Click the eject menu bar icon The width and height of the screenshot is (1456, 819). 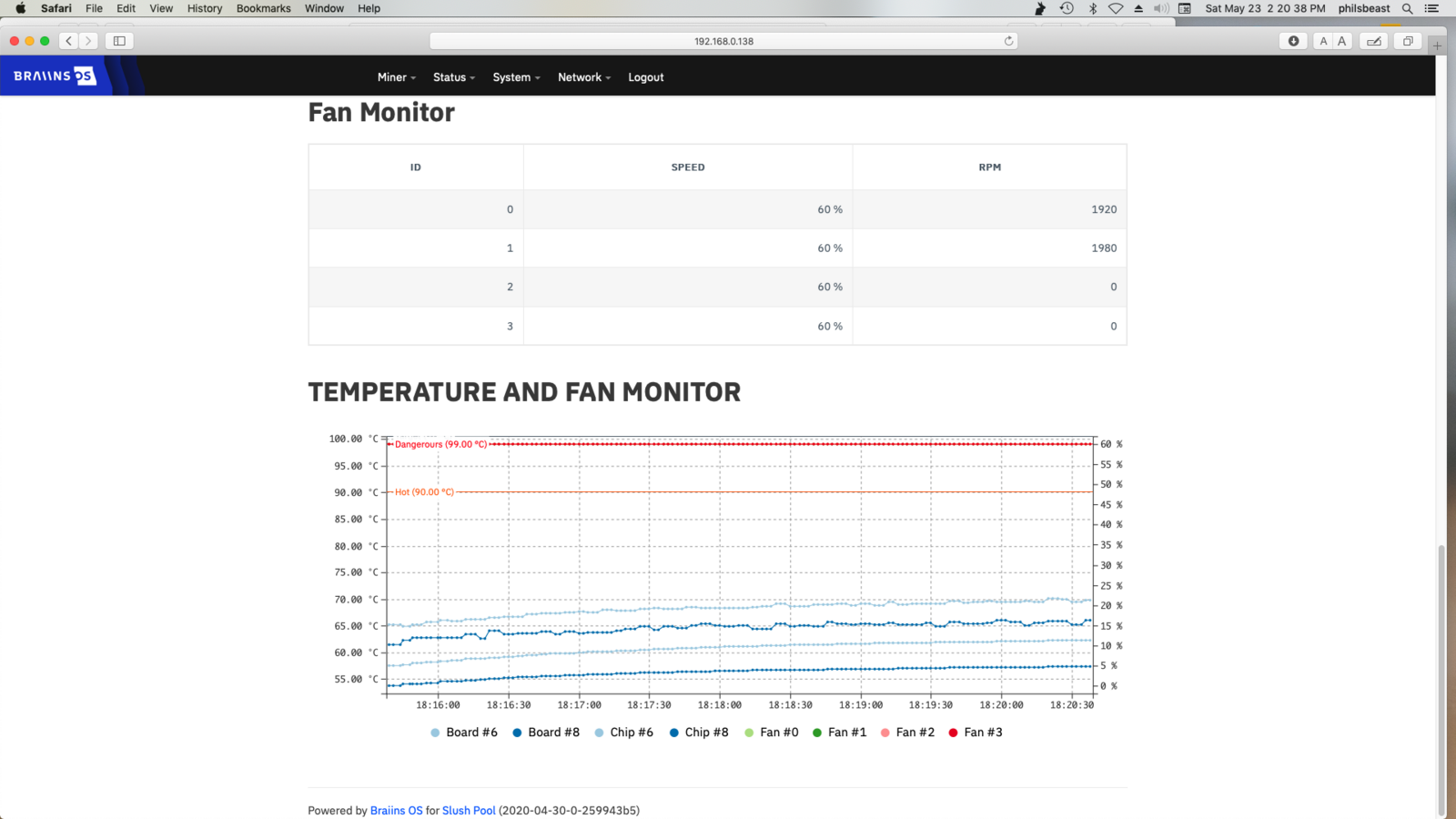[1138, 8]
